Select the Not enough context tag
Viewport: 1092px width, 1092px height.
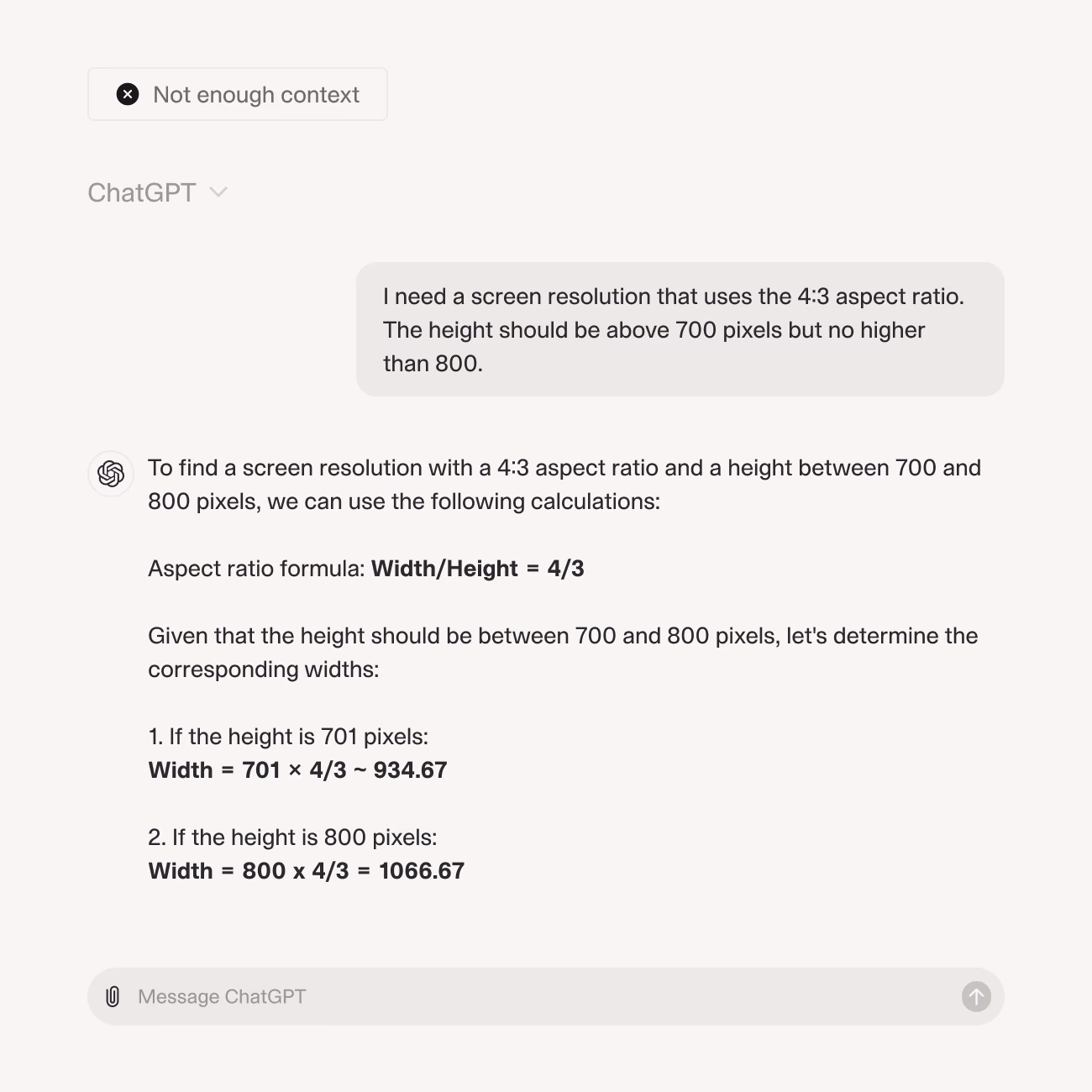click(238, 94)
